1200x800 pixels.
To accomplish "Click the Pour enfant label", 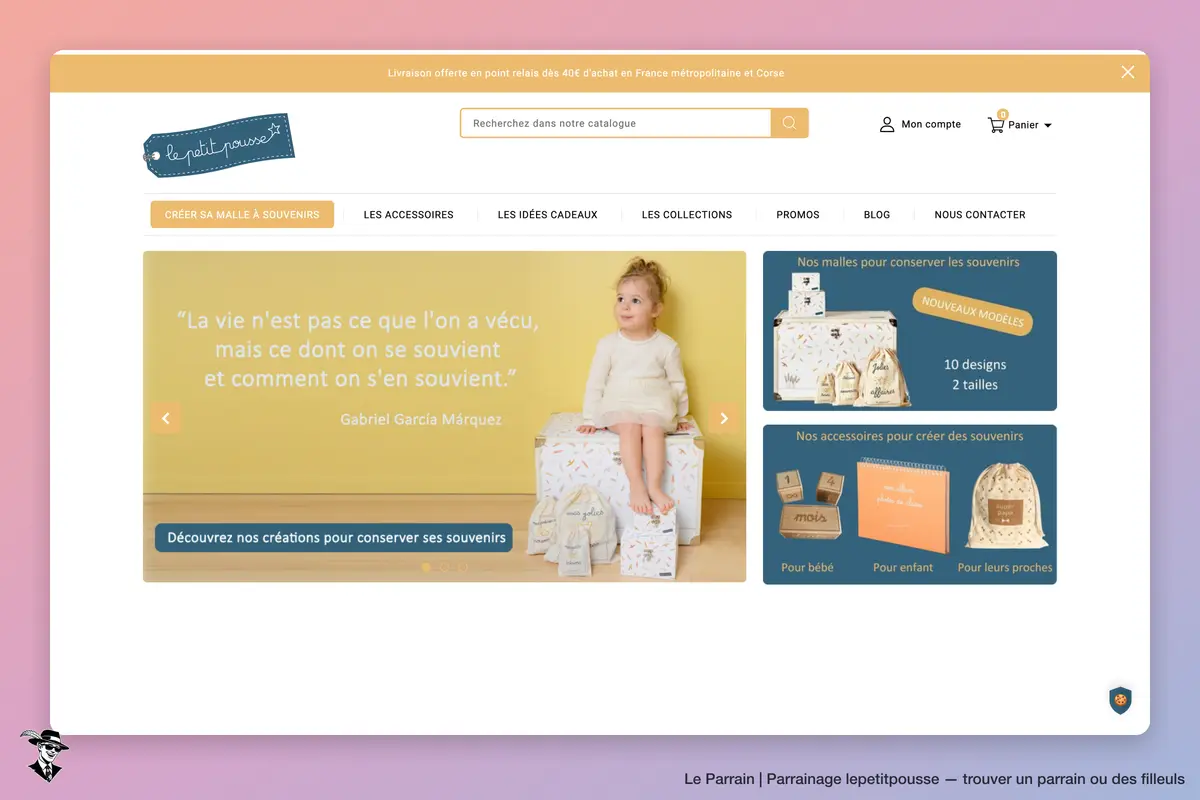I will point(903,567).
